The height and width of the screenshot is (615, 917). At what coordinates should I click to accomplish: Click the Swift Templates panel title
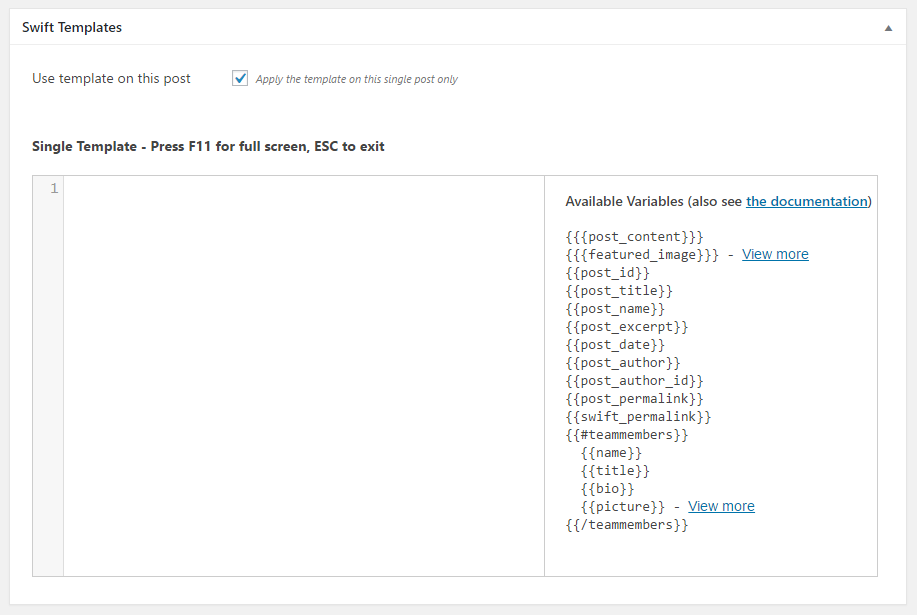(72, 27)
